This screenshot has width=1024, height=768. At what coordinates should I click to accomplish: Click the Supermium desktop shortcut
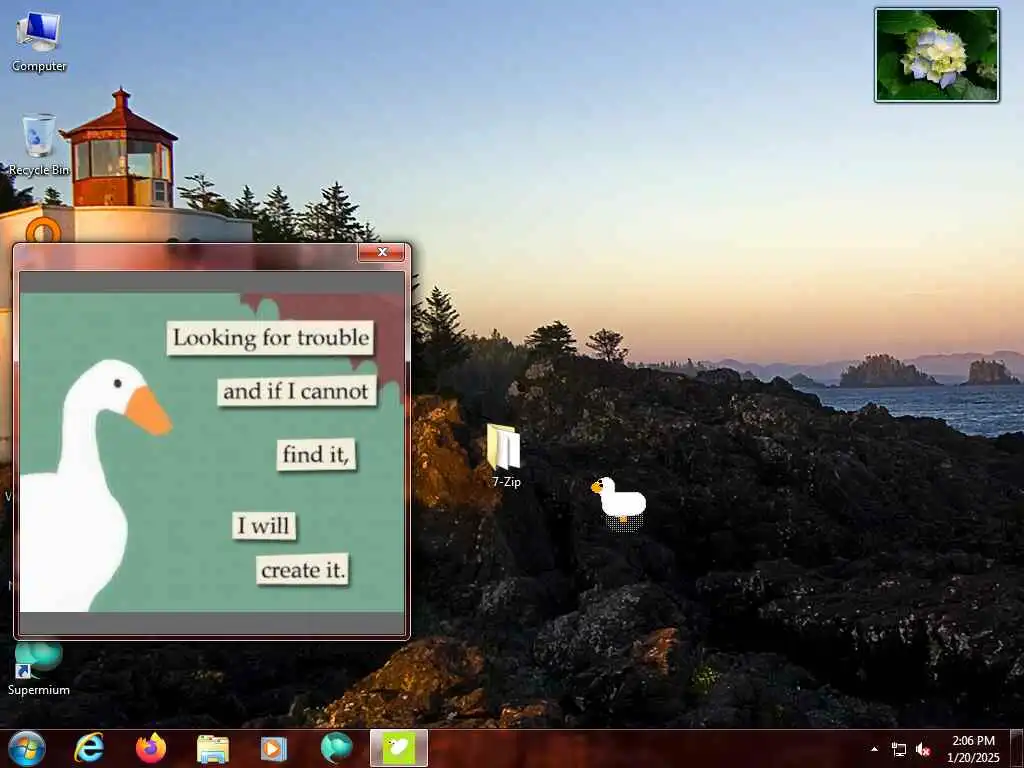(39, 667)
